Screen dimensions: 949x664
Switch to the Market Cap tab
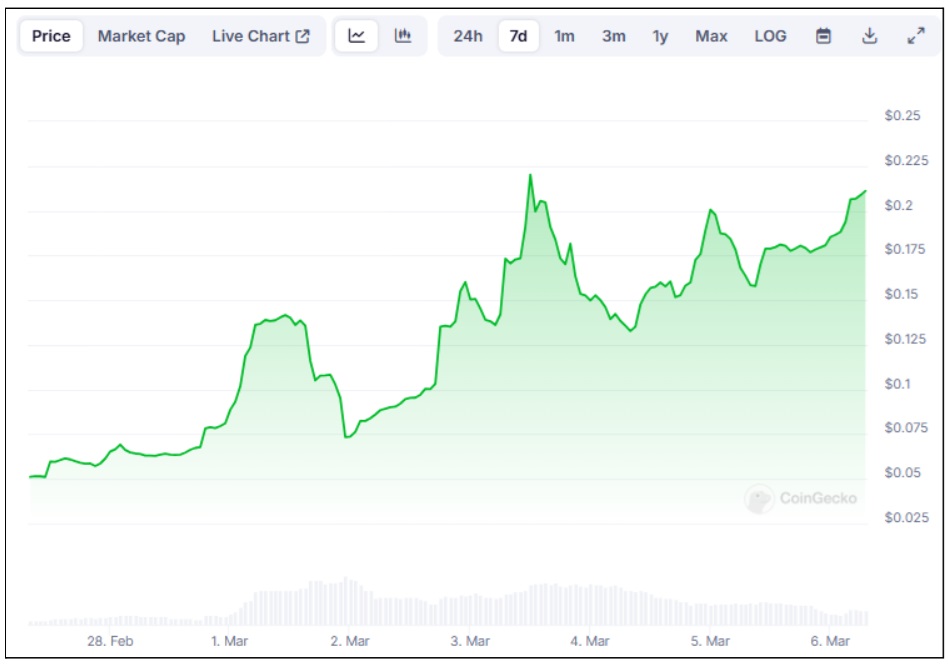141,36
